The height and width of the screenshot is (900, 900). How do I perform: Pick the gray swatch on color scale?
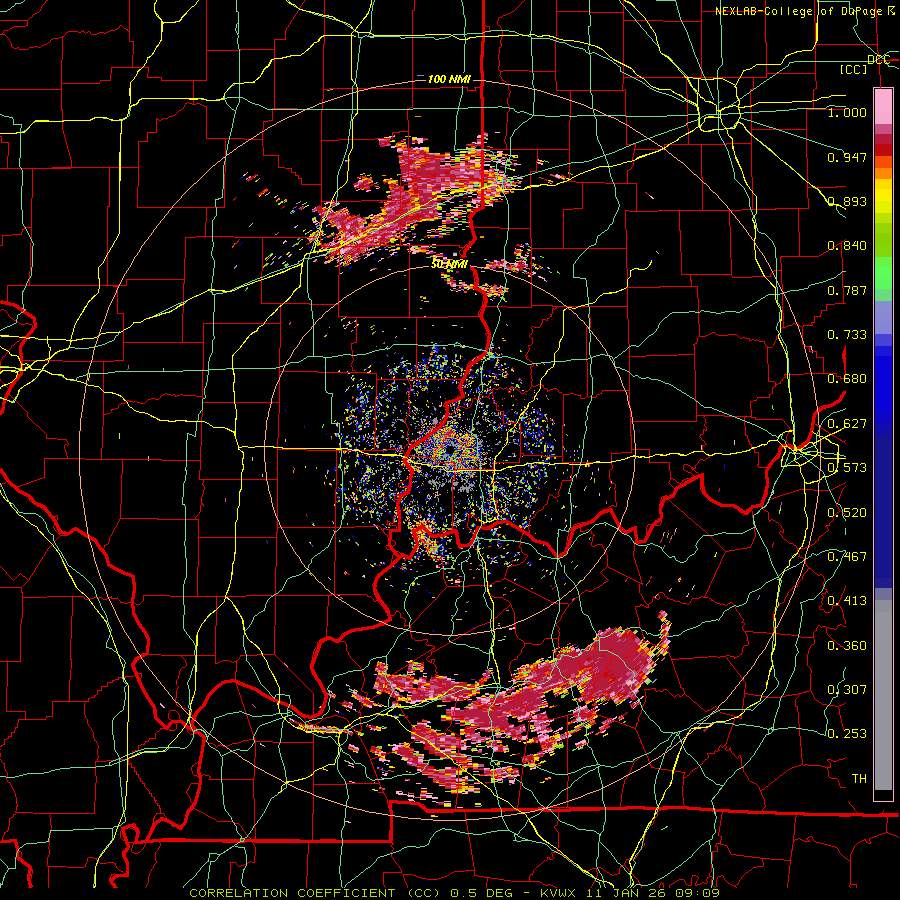(x=883, y=695)
